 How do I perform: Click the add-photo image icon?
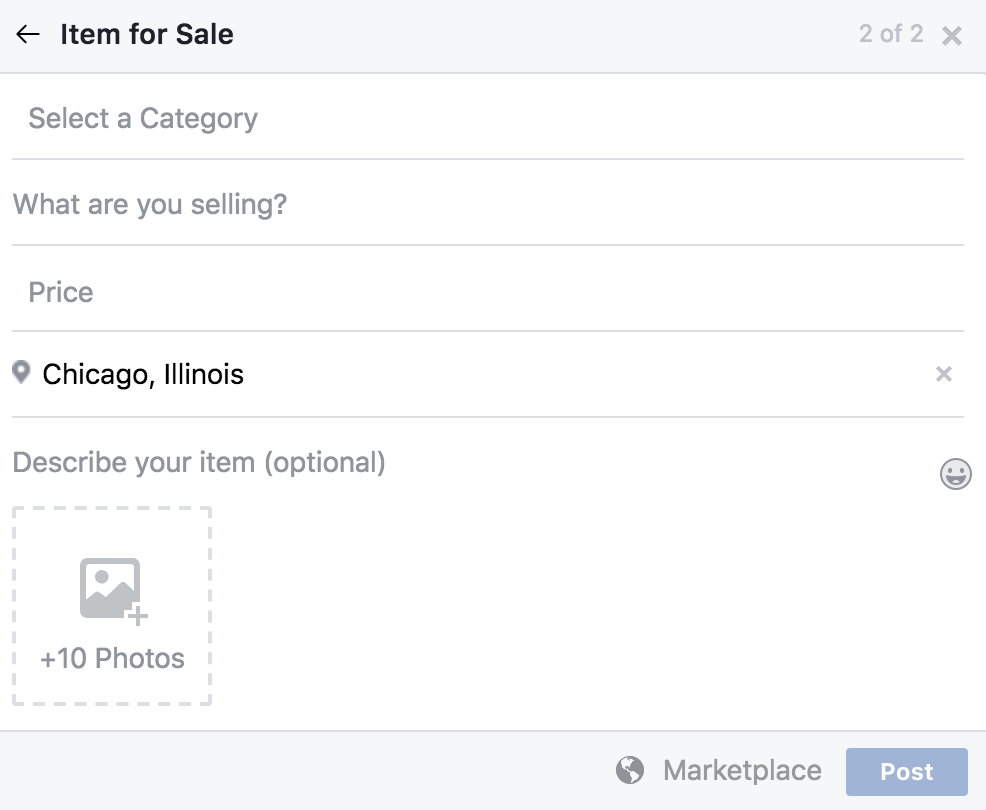tap(112, 589)
